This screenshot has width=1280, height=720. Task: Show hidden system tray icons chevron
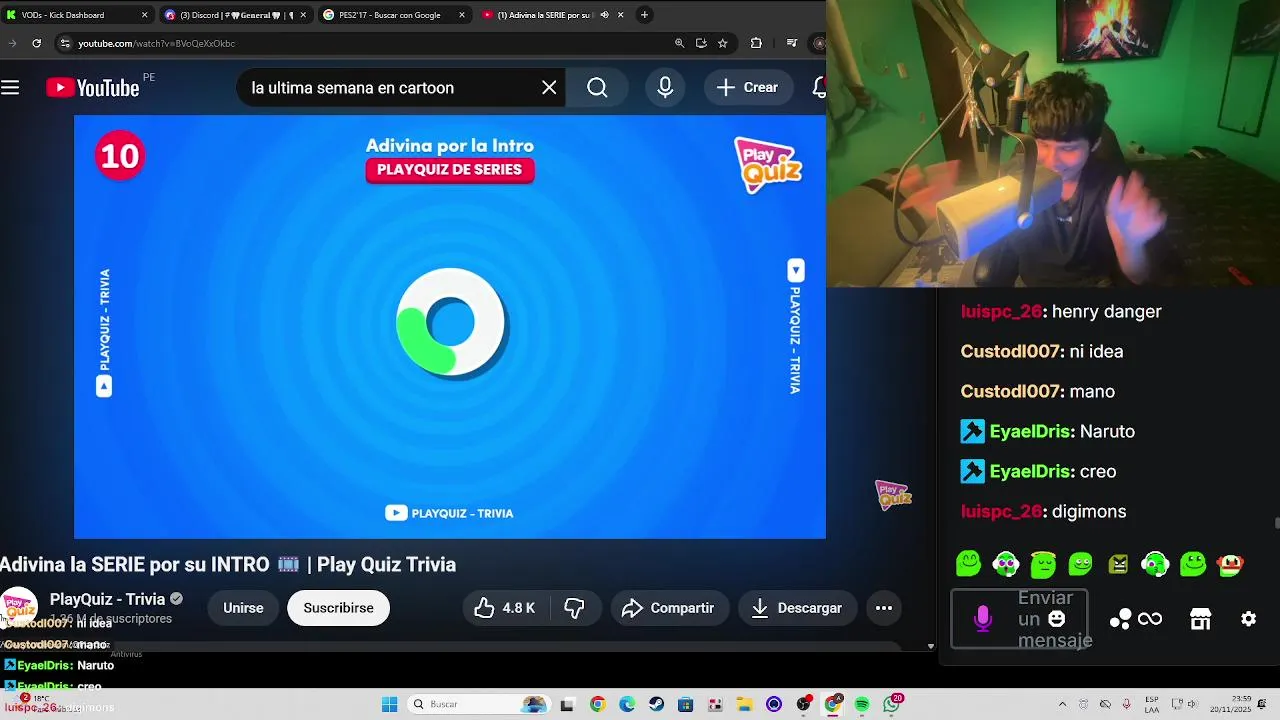click(x=1062, y=704)
